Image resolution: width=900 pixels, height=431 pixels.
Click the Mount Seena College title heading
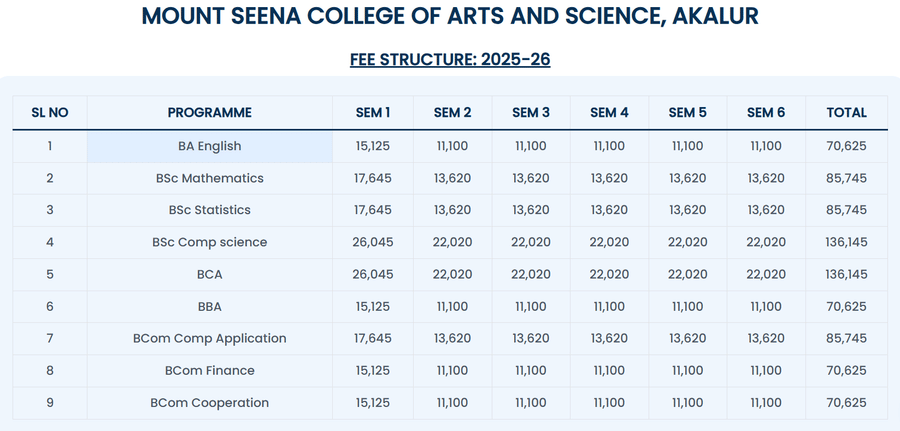coord(450,16)
